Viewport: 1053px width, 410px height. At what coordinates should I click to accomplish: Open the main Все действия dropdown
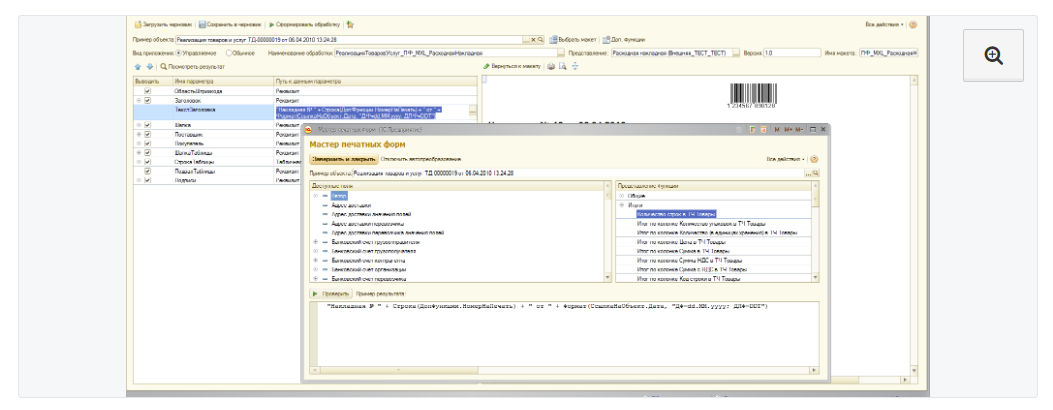885,24
